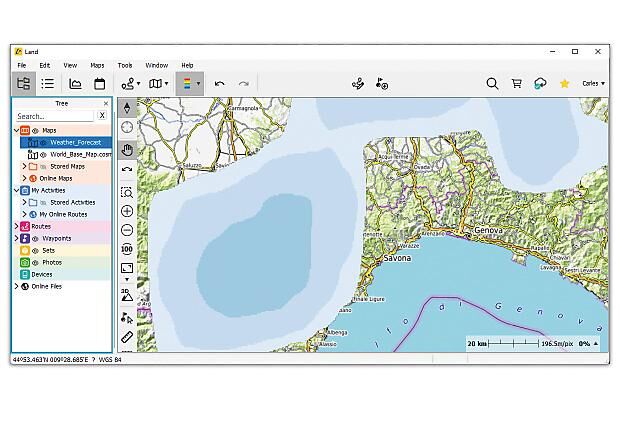Zoom in with the plus tool

coord(127,211)
